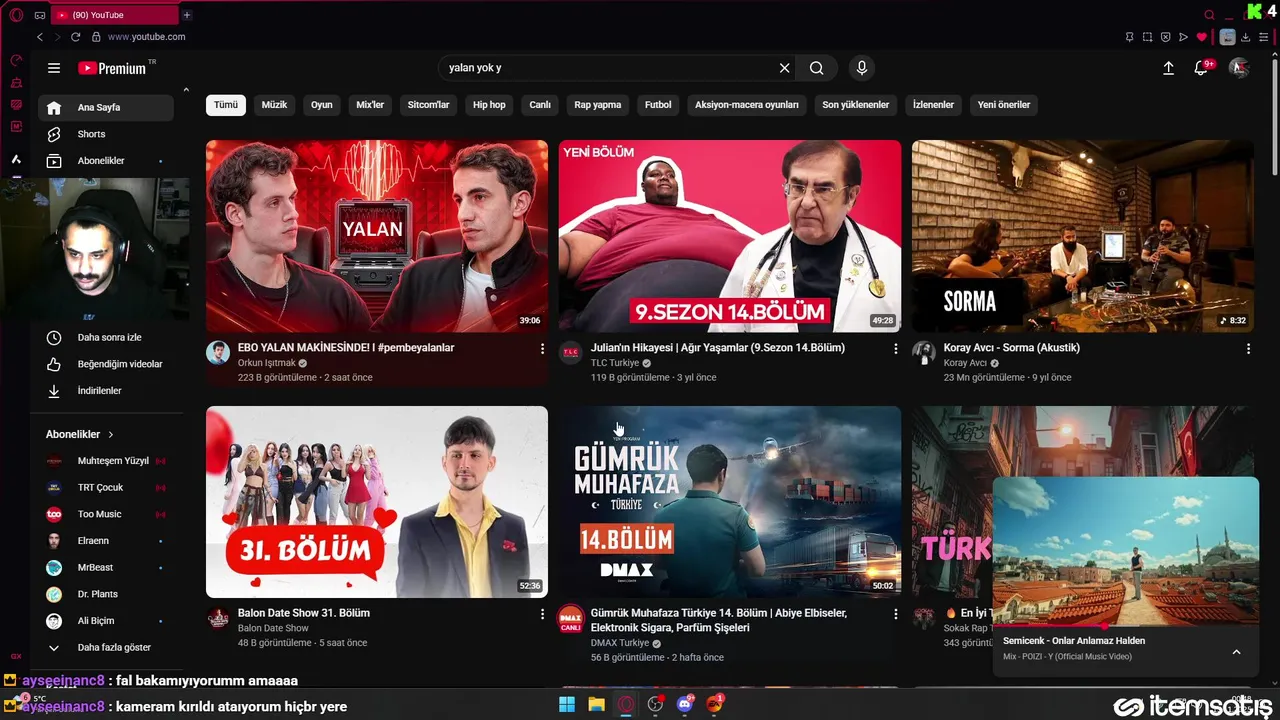Select the Yeni öneriler filter chip
Image resolution: width=1280 pixels, height=720 pixels.
tap(1004, 105)
